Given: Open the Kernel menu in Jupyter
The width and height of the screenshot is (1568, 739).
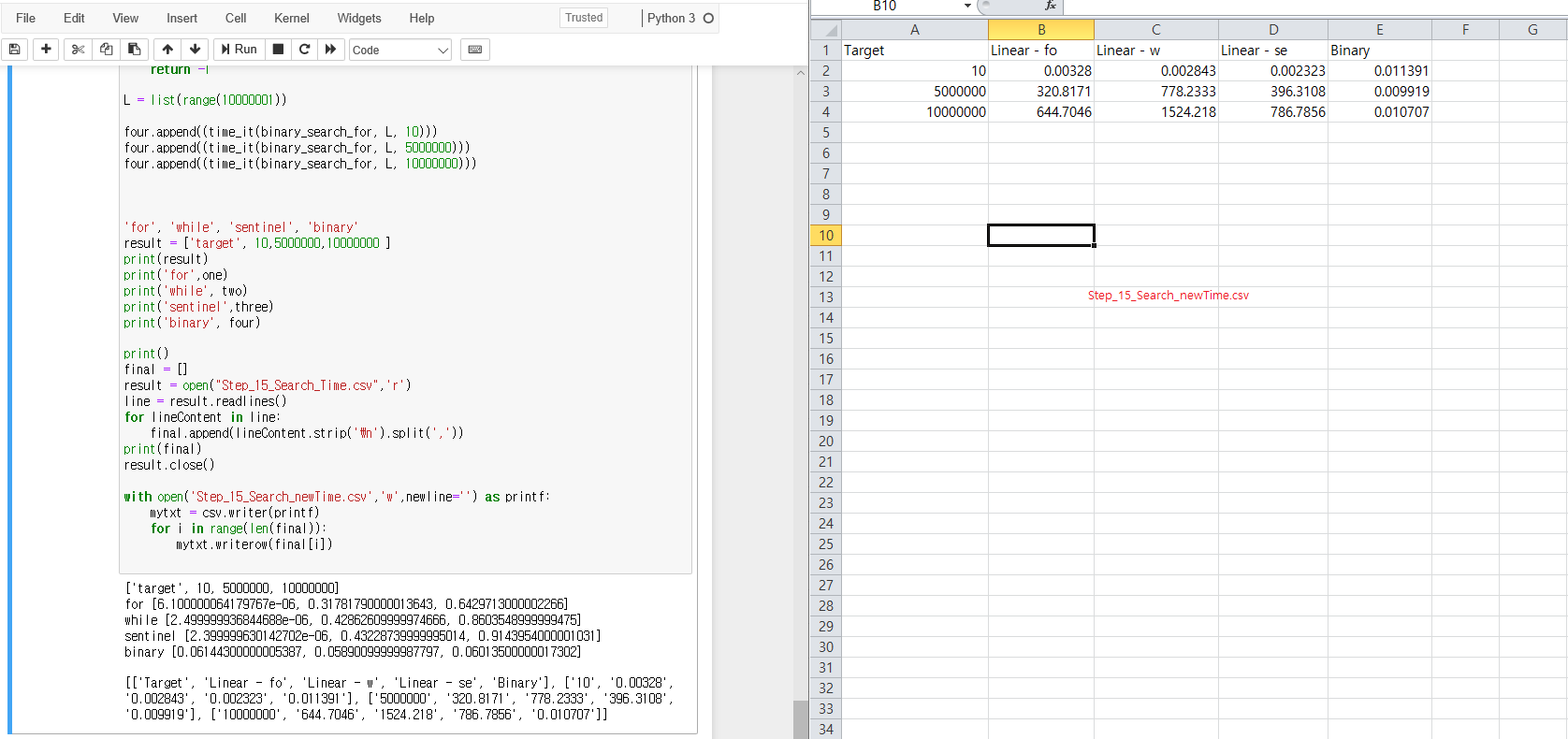Looking at the screenshot, I should click(292, 18).
